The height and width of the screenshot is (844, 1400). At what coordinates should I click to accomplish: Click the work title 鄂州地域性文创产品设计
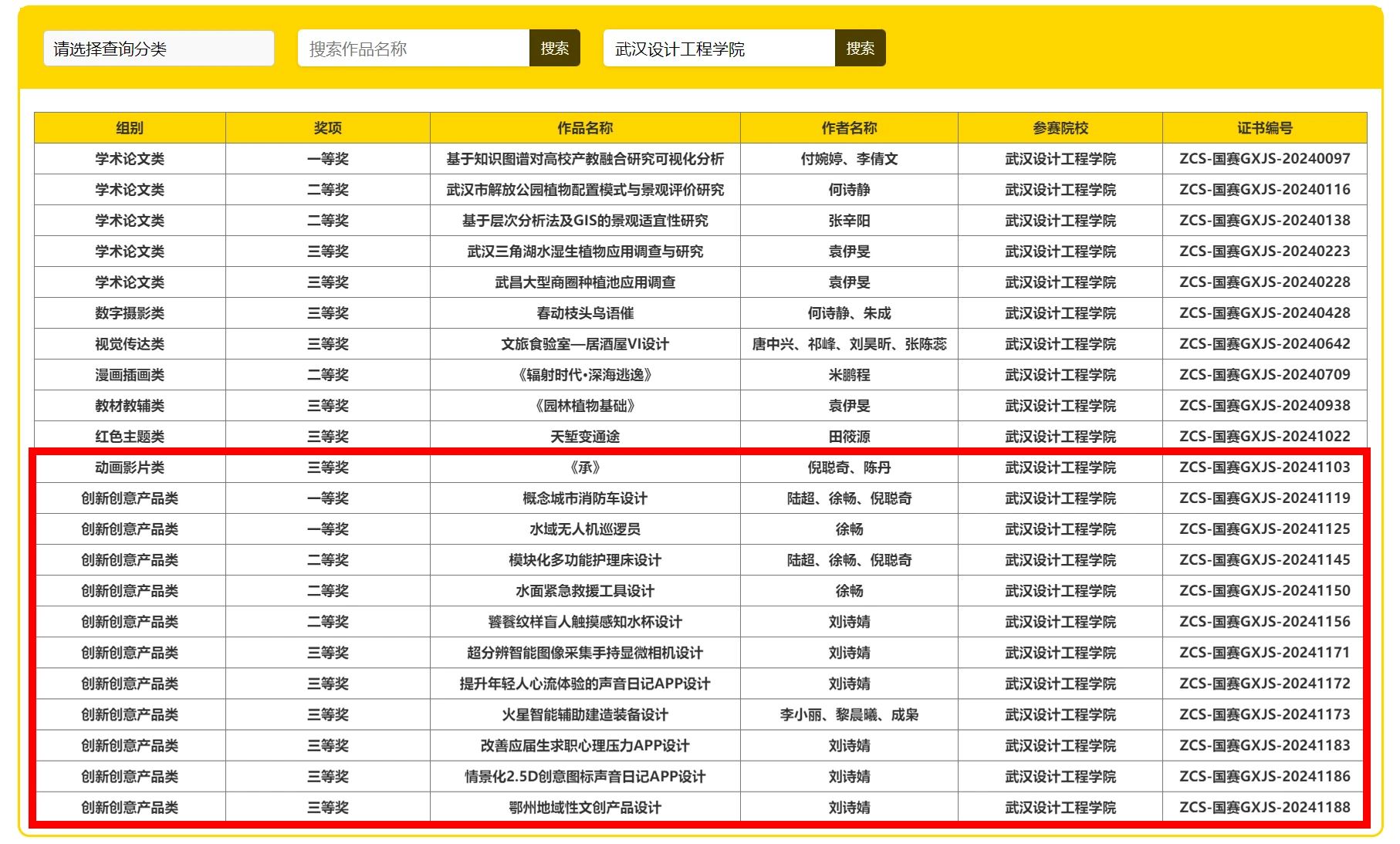pyautogui.click(x=585, y=807)
